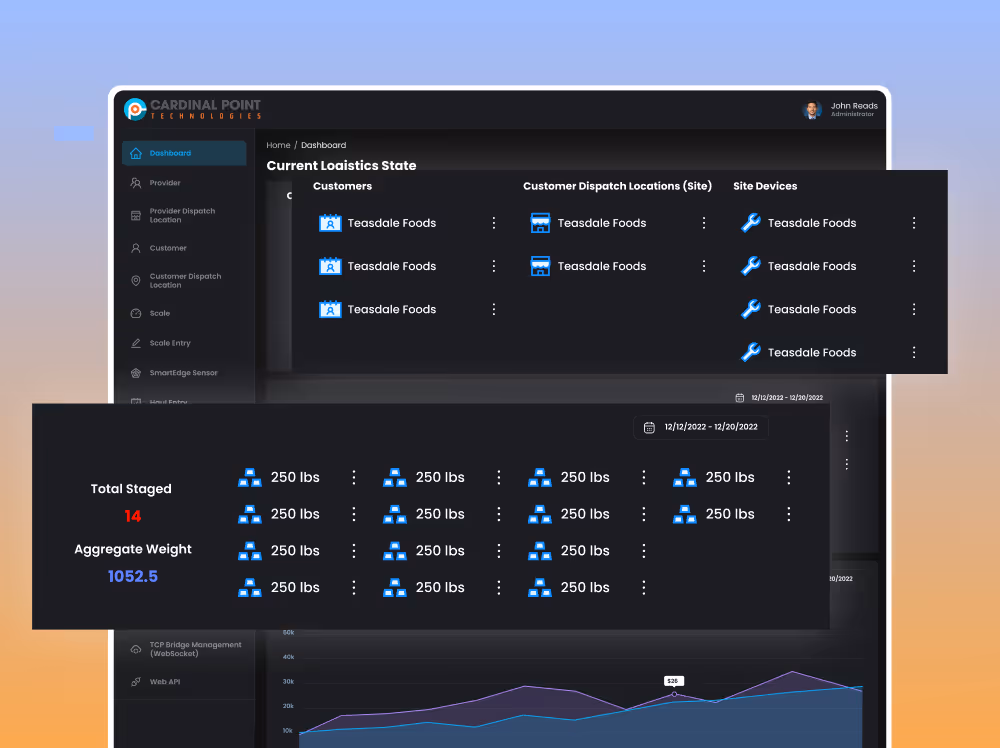This screenshot has height=748, width=1000.
Task: Open options menu for fourth Site Devices entry
Action: pyautogui.click(x=914, y=352)
